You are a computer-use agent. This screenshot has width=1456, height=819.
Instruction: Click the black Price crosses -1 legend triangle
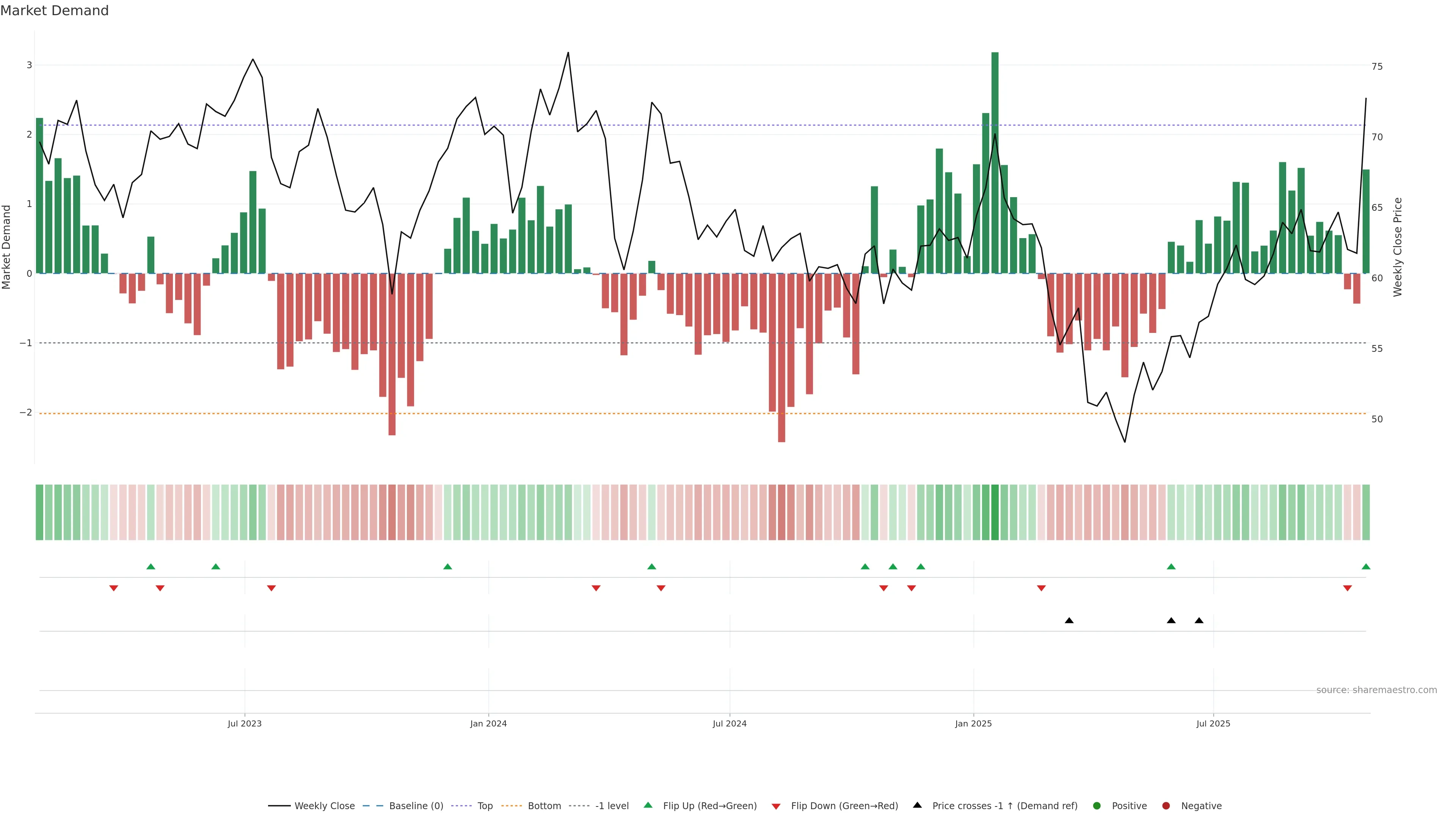click(x=917, y=805)
